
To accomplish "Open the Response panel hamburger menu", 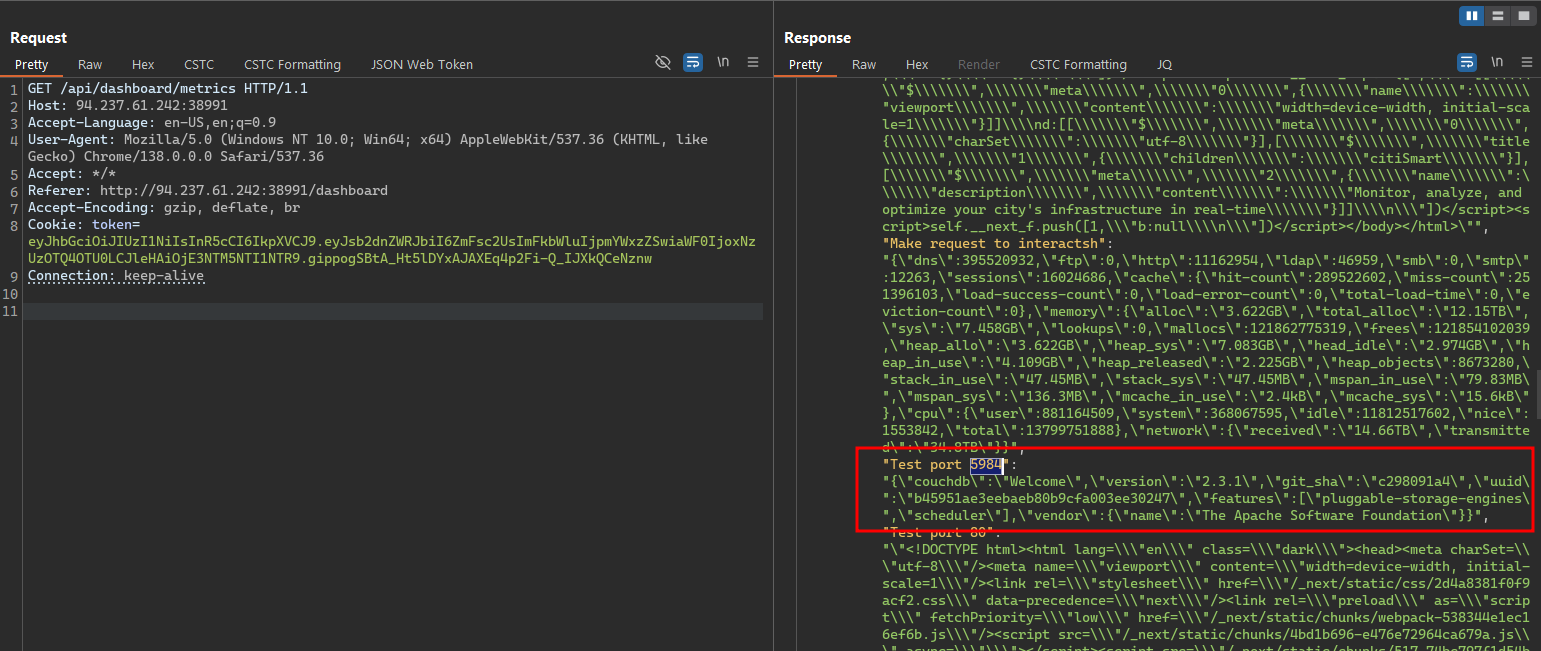I will [1526, 62].
